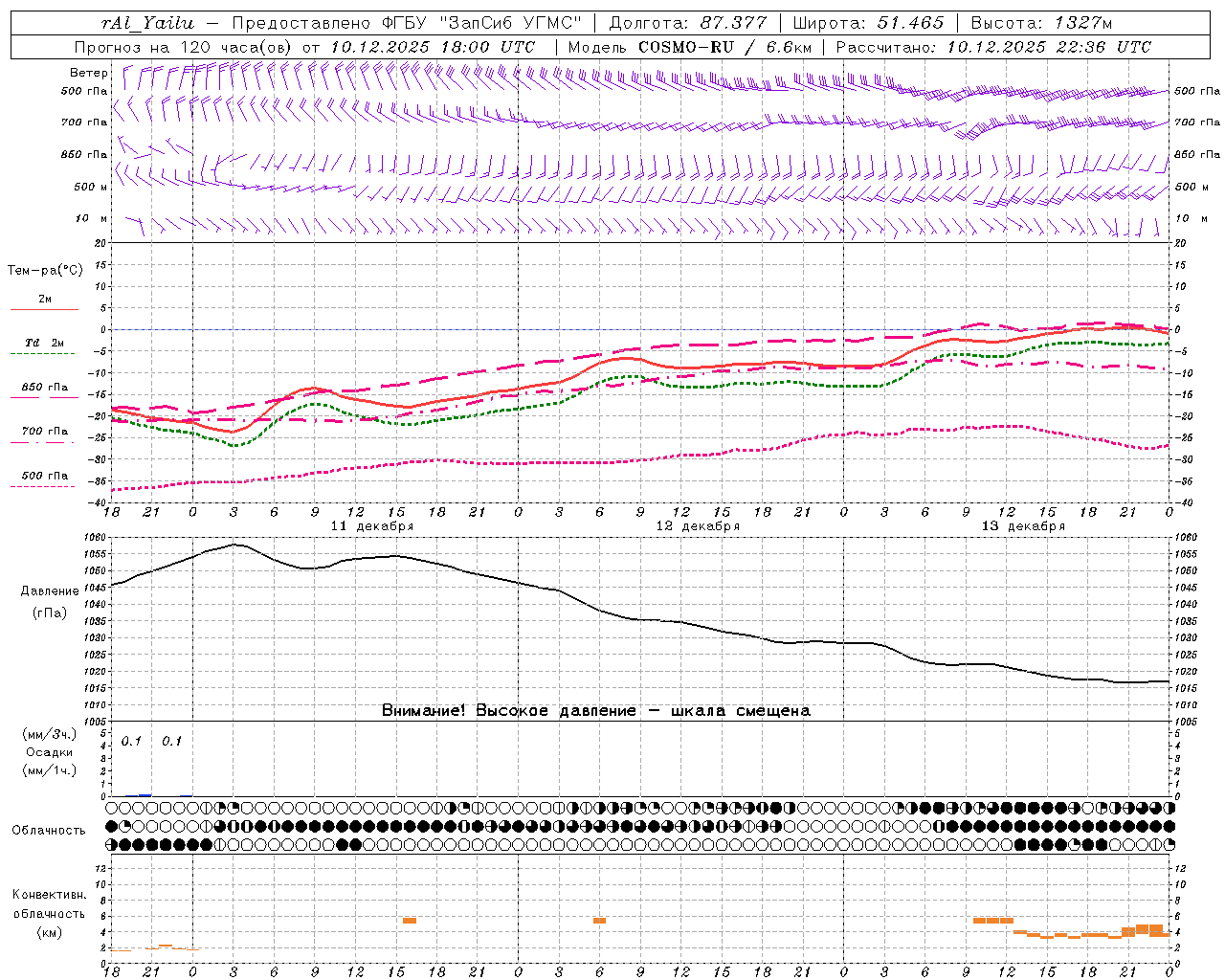Select the 850 гПа temperature legend entry
This screenshot has width=1225, height=980.
tap(45, 388)
